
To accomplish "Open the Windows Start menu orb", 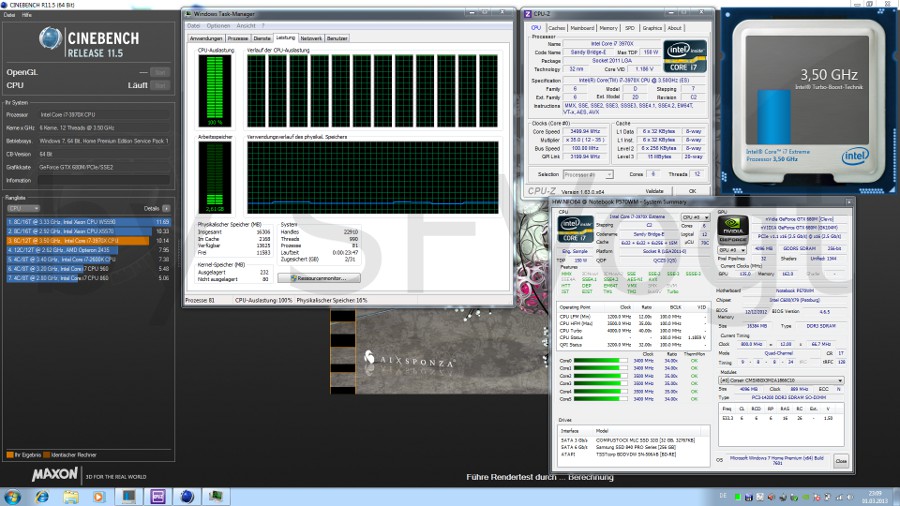I will (x=12, y=497).
